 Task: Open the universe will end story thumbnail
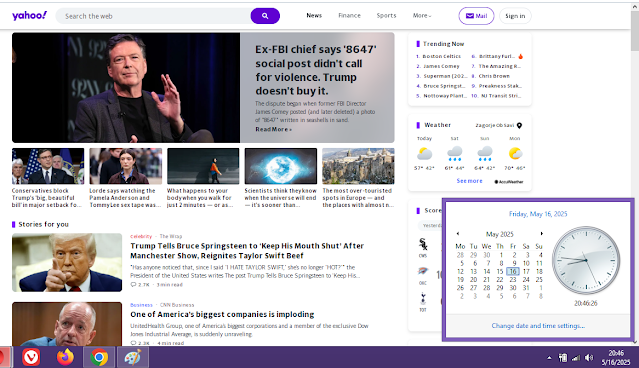coord(280,166)
